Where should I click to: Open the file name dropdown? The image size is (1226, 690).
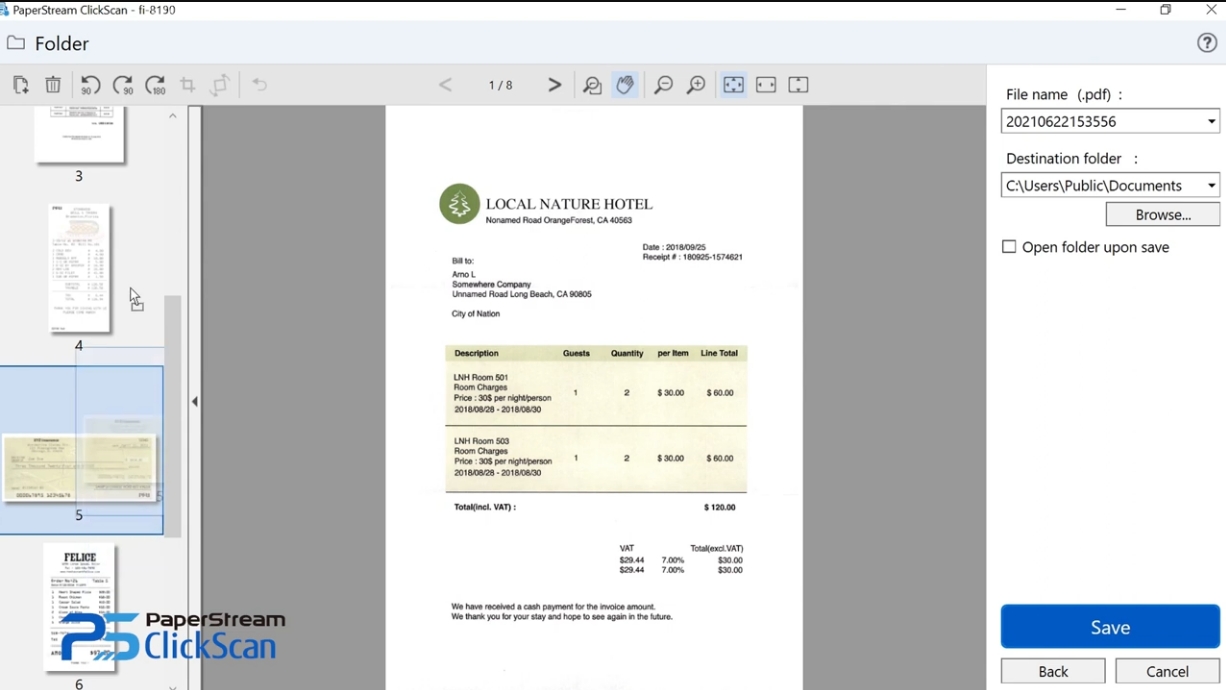click(x=1210, y=121)
